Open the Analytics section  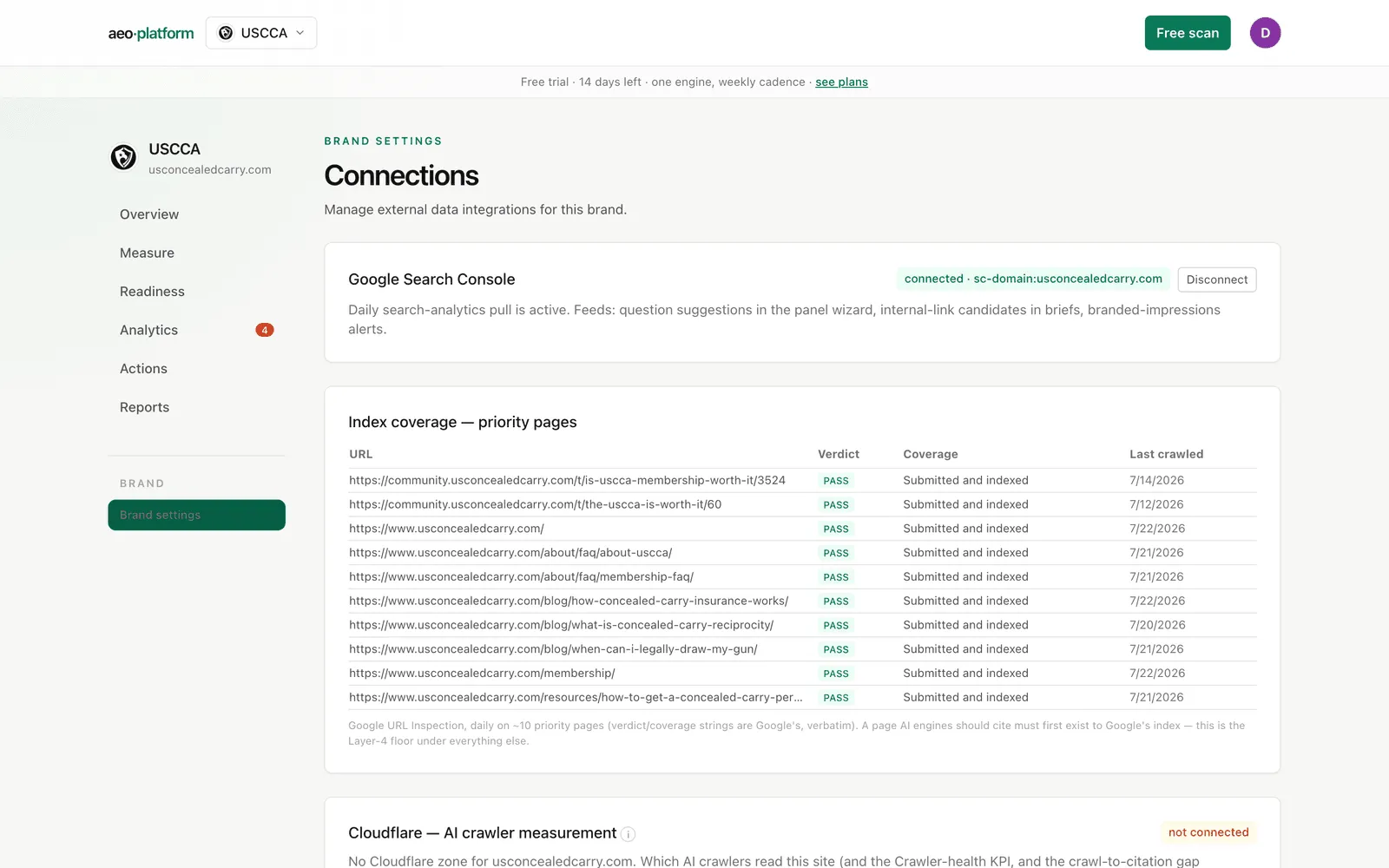click(148, 330)
